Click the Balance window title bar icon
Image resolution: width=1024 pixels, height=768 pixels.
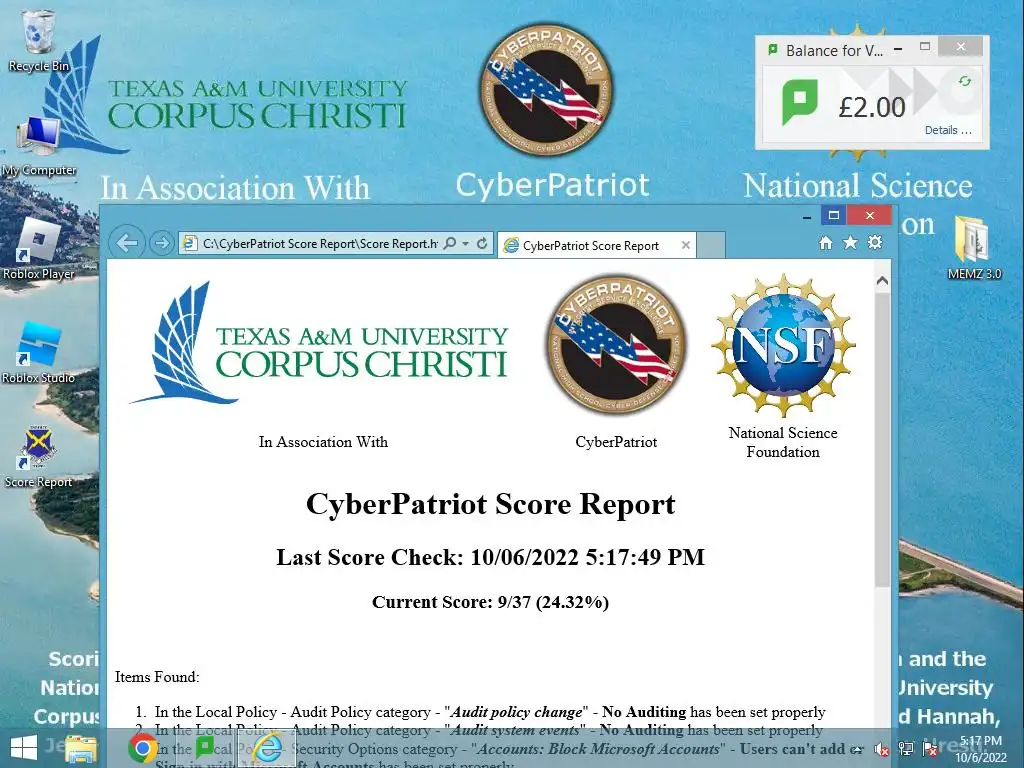773,50
